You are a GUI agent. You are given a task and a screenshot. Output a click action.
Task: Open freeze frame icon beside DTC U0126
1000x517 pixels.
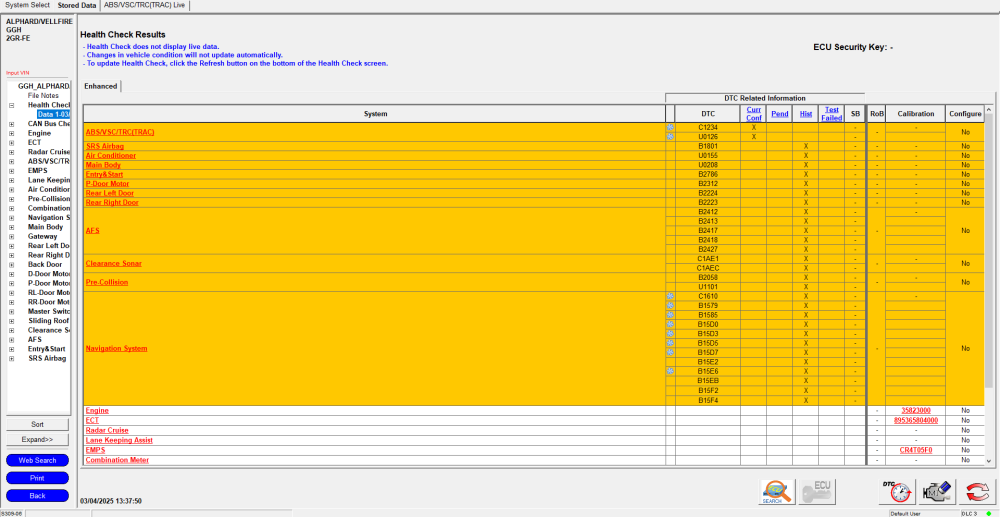click(x=670, y=137)
